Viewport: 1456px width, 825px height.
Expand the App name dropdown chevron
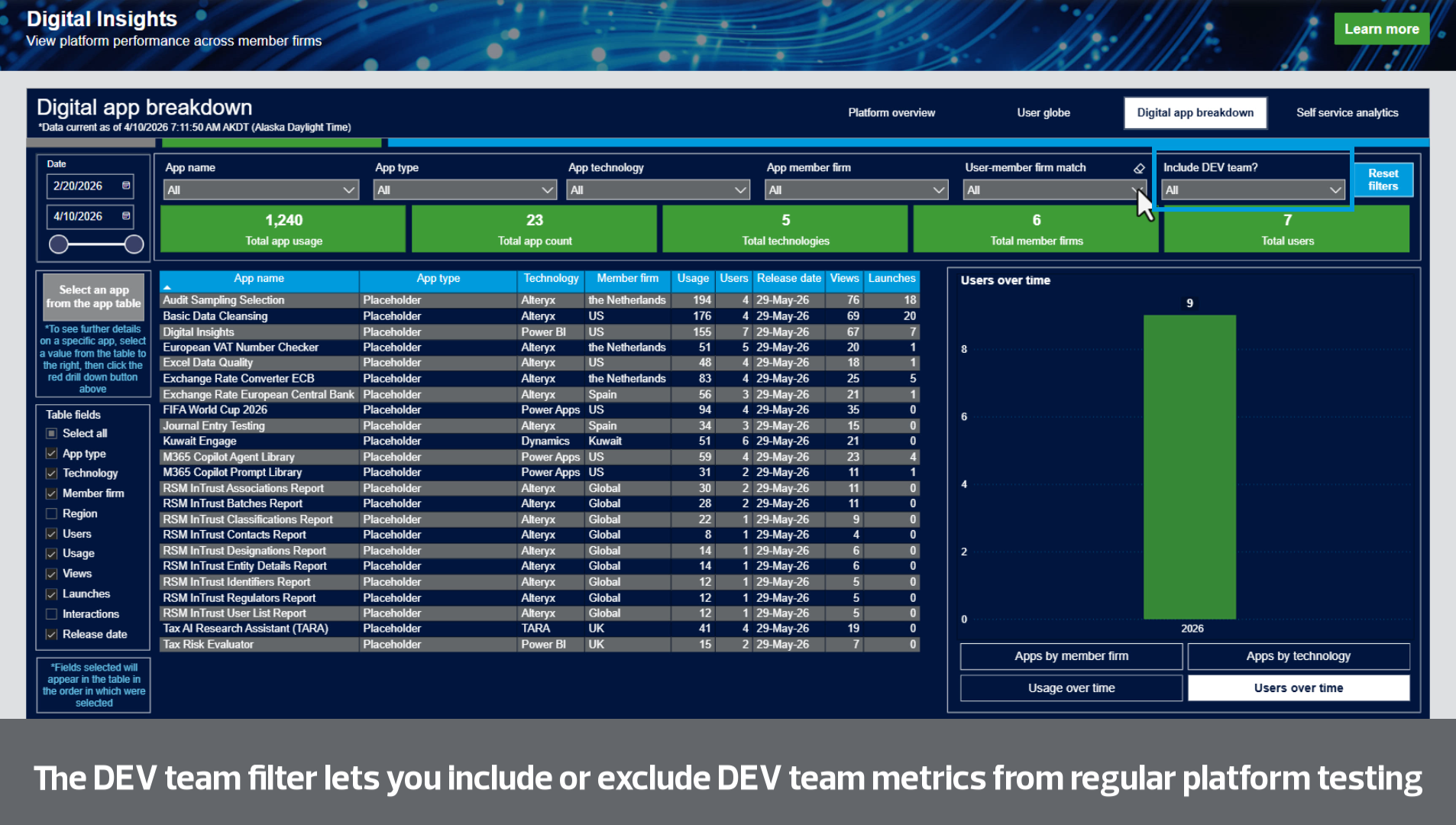coord(349,190)
